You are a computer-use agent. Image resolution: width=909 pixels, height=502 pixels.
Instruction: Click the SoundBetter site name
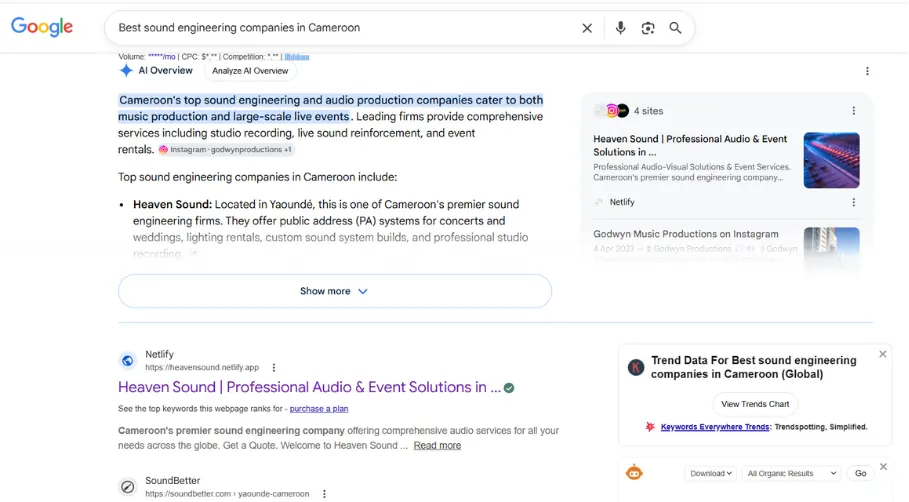(x=172, y=481)
